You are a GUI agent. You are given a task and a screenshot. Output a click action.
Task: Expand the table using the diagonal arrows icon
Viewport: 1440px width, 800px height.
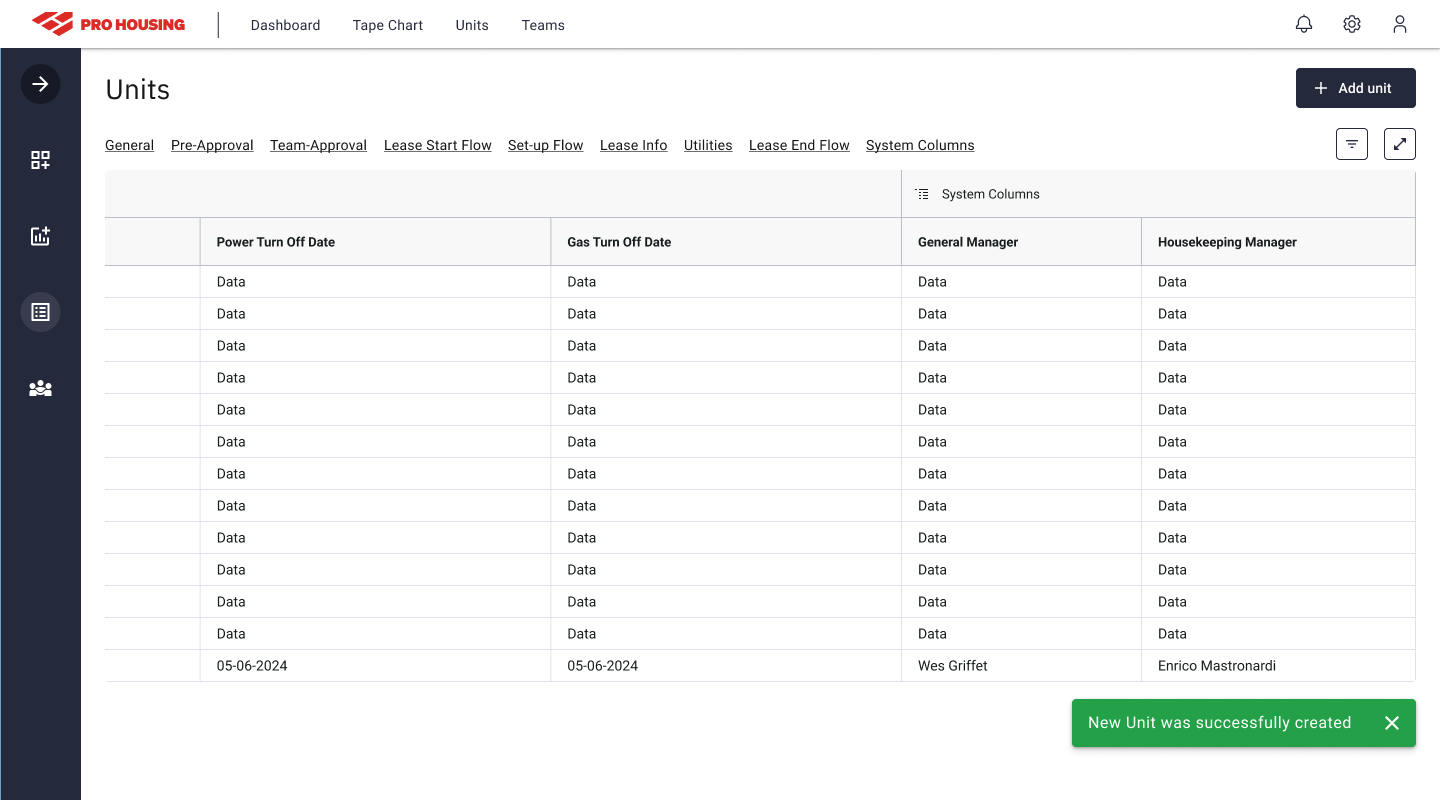tap(1400, 144)
